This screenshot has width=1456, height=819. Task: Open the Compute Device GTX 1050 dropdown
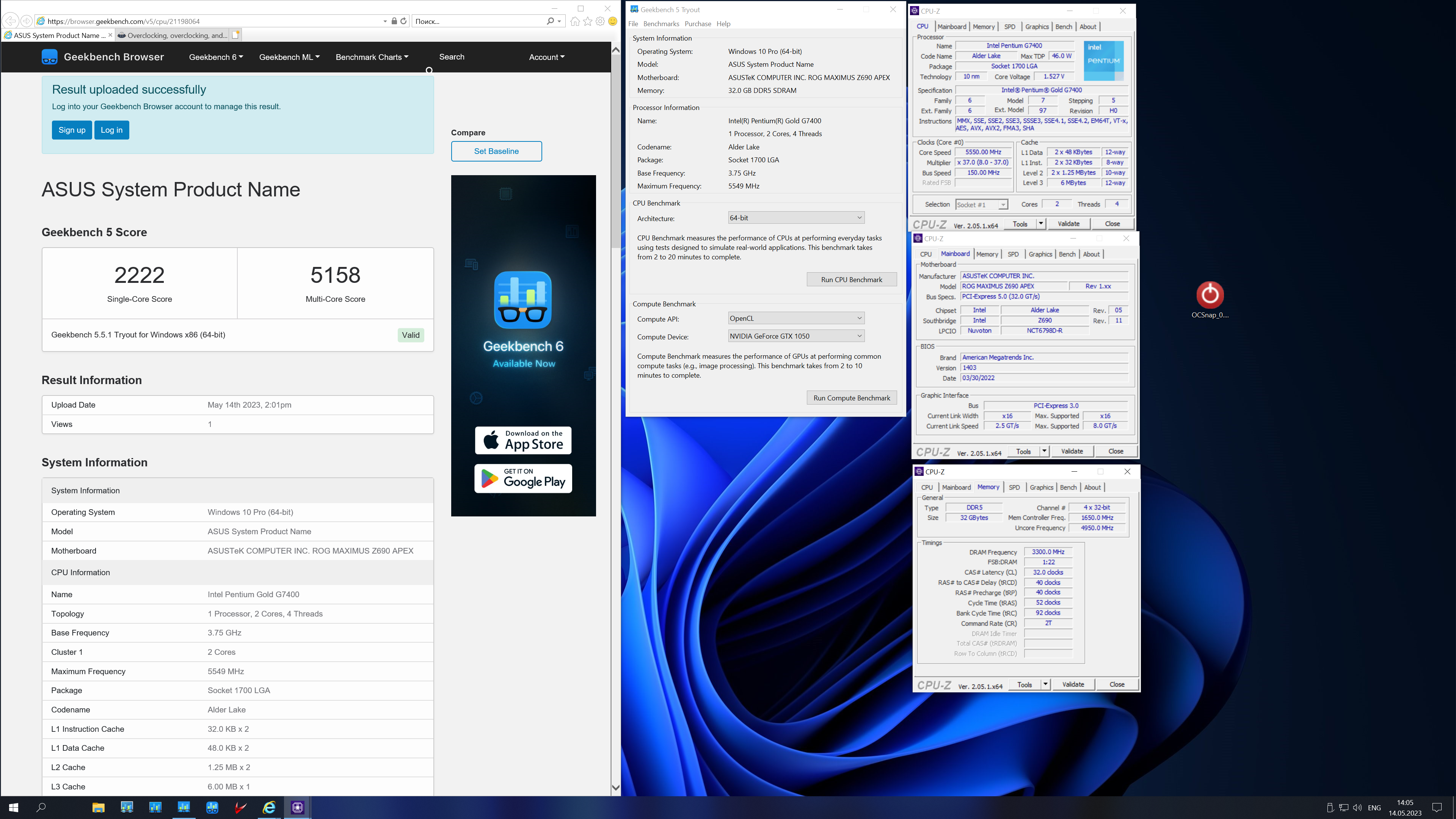[796, 336]
